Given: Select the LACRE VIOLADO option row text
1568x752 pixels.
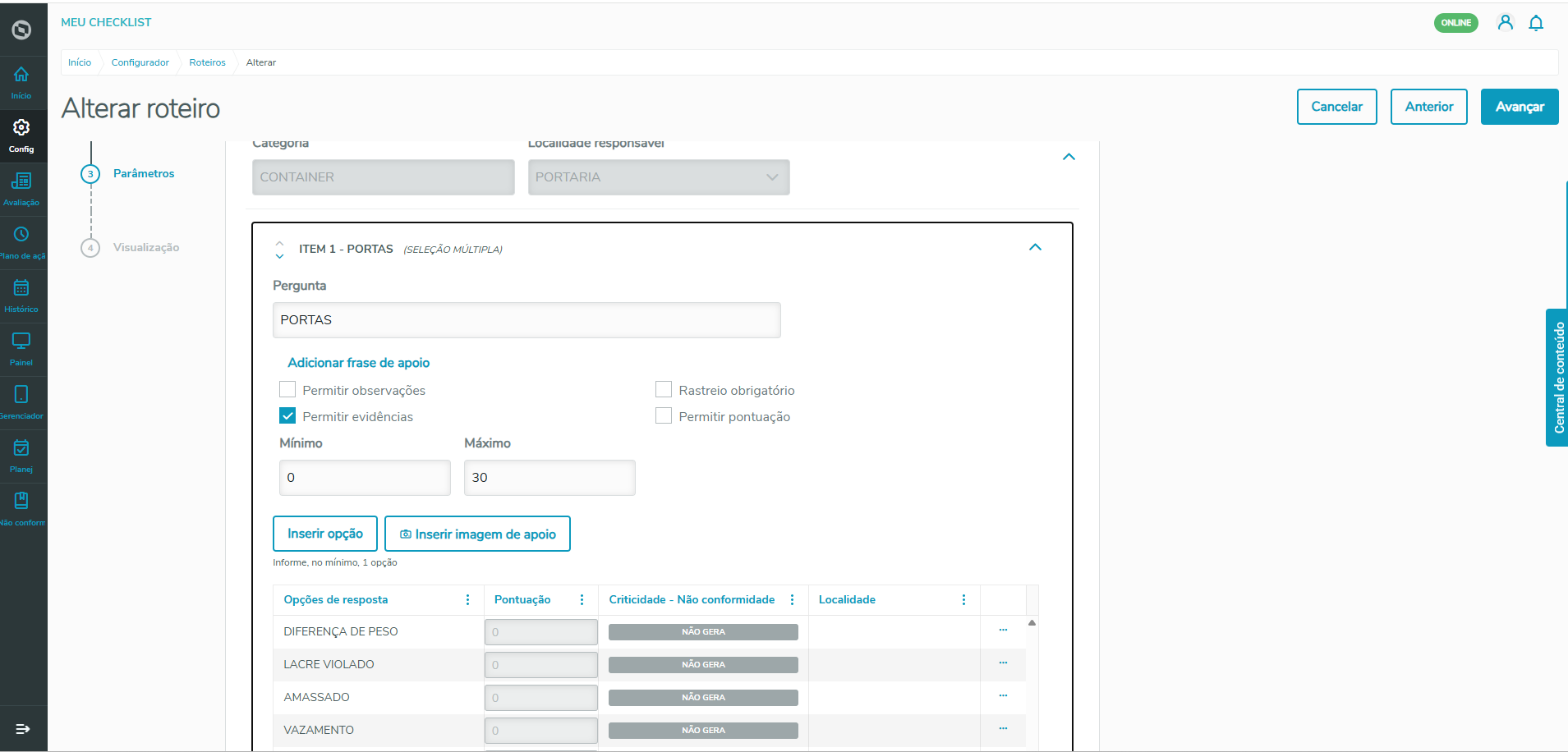Looking at the screenshot, I should (x=329, y=664).
